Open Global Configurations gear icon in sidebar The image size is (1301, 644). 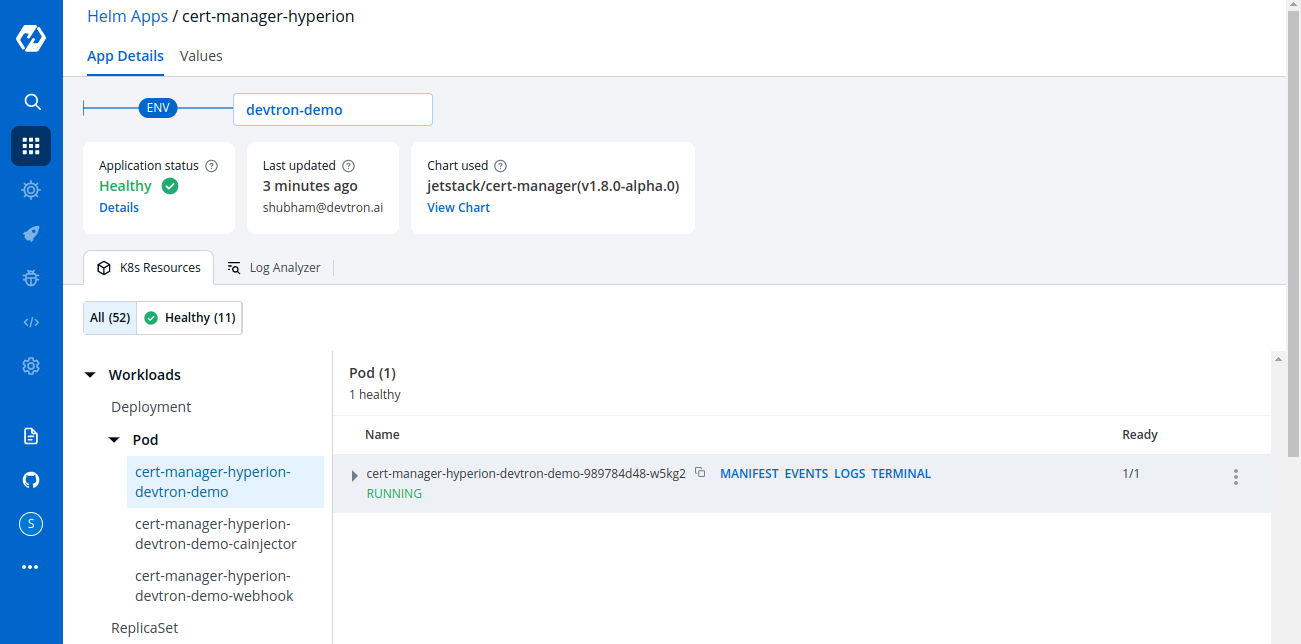31,366
